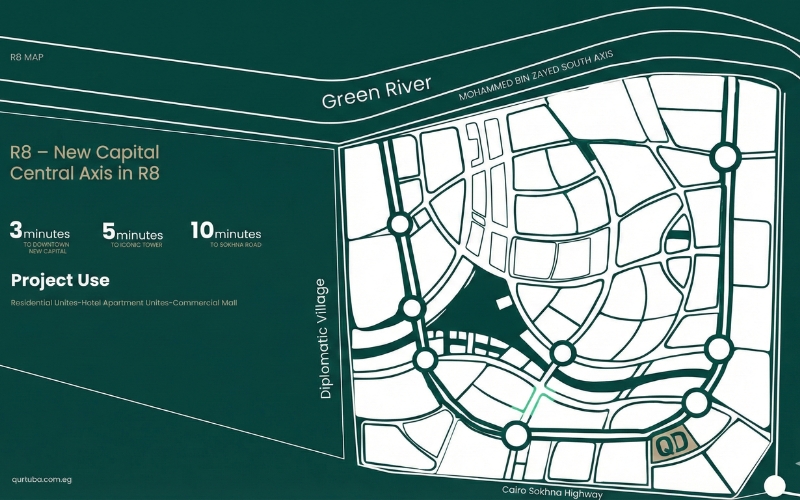Click the Green River label

pos(376,93)
